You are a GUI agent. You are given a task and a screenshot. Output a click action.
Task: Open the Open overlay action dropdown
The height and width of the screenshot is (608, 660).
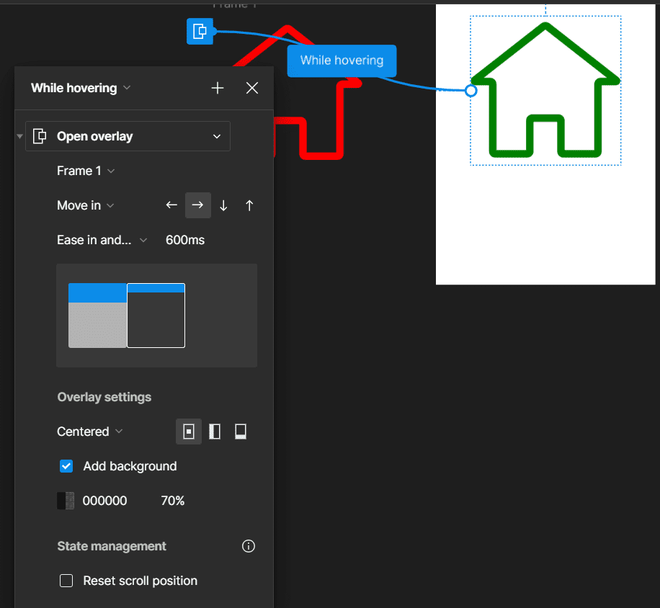[x=128, y=136]
